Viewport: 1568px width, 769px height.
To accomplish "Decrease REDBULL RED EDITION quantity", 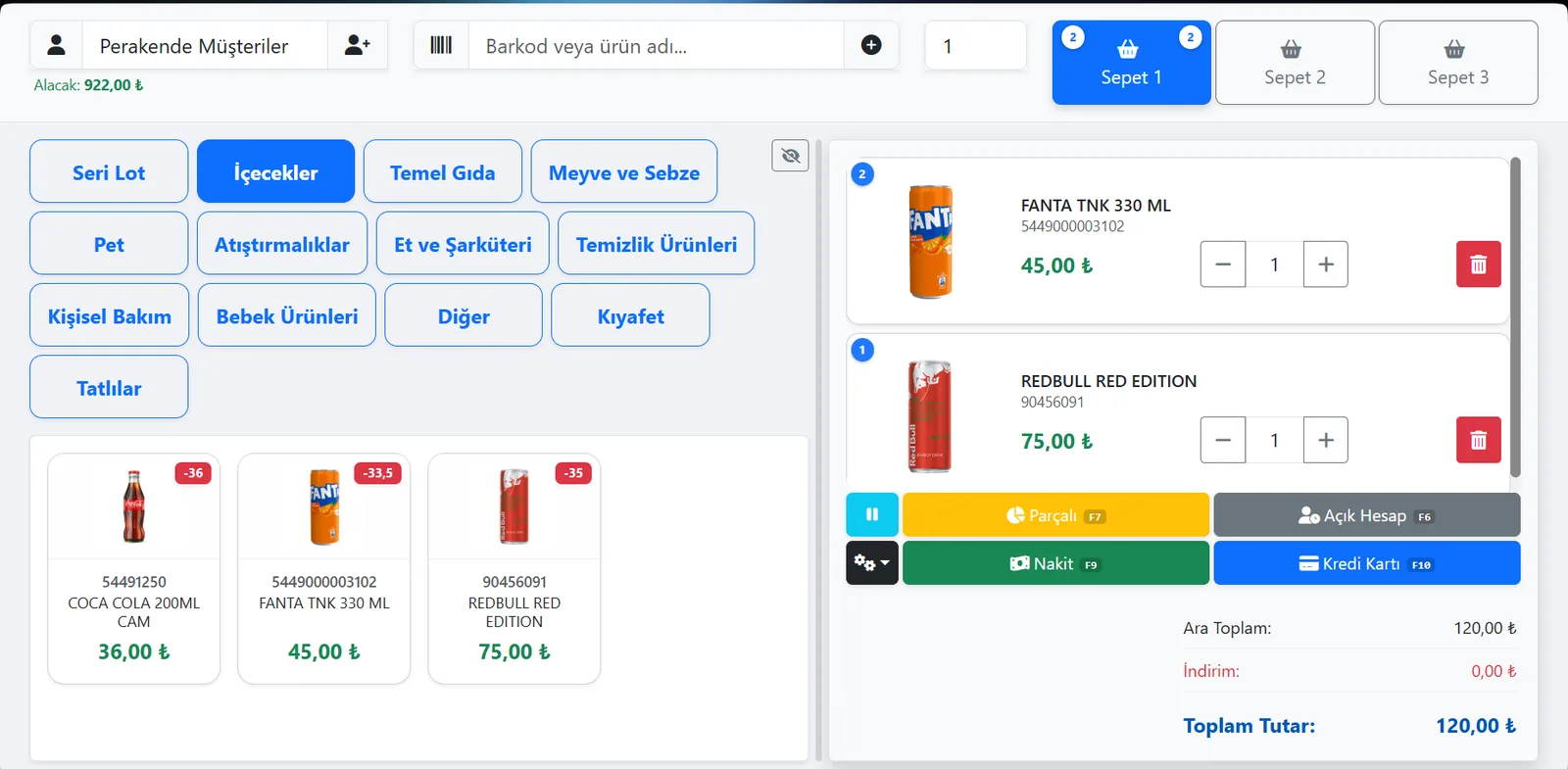I will click(1223, 441).
